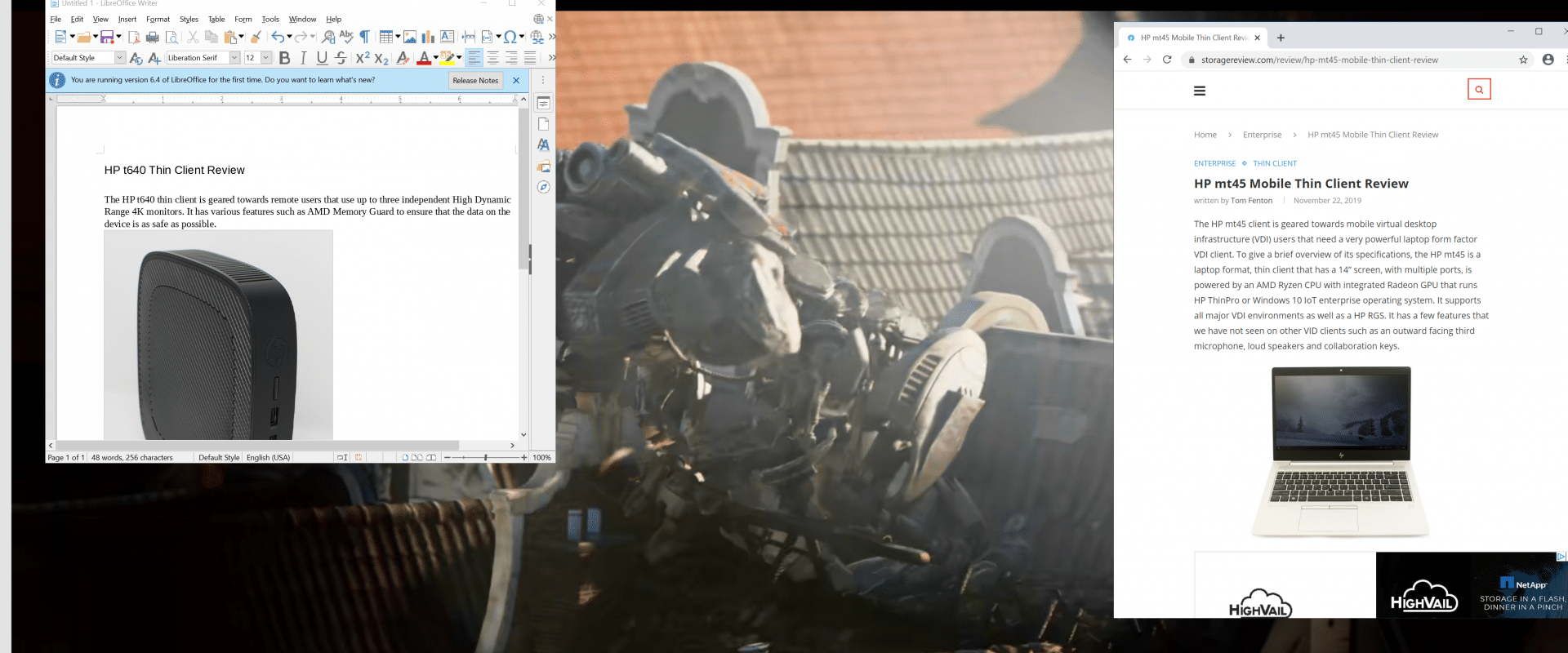The height and width of the screenshot is (653, 1568).
Task: Open the Tools menu in Writer
Action: click(x=270, y=20)
